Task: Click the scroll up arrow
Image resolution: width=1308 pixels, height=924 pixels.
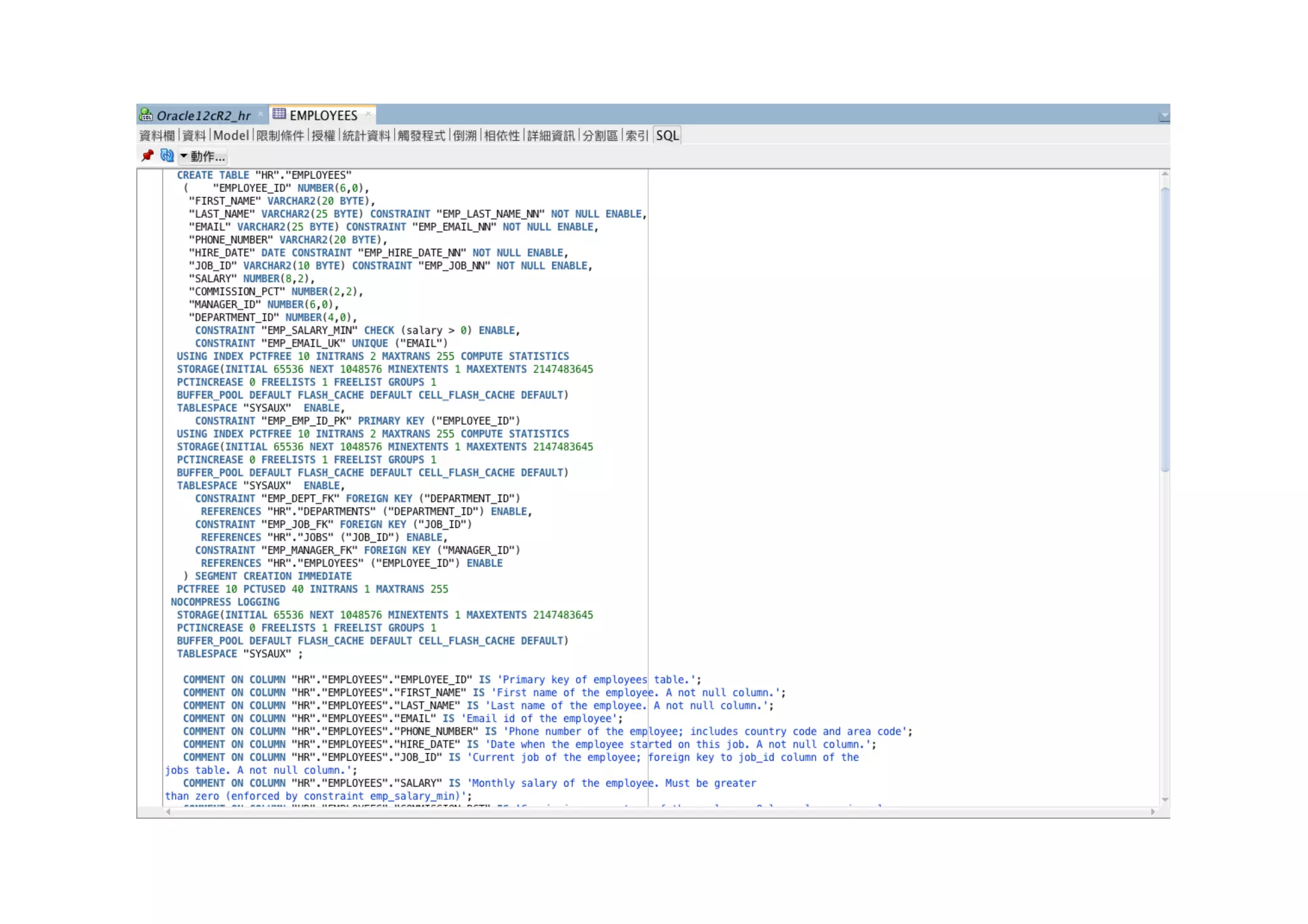Action: (x=1165, y=174)
